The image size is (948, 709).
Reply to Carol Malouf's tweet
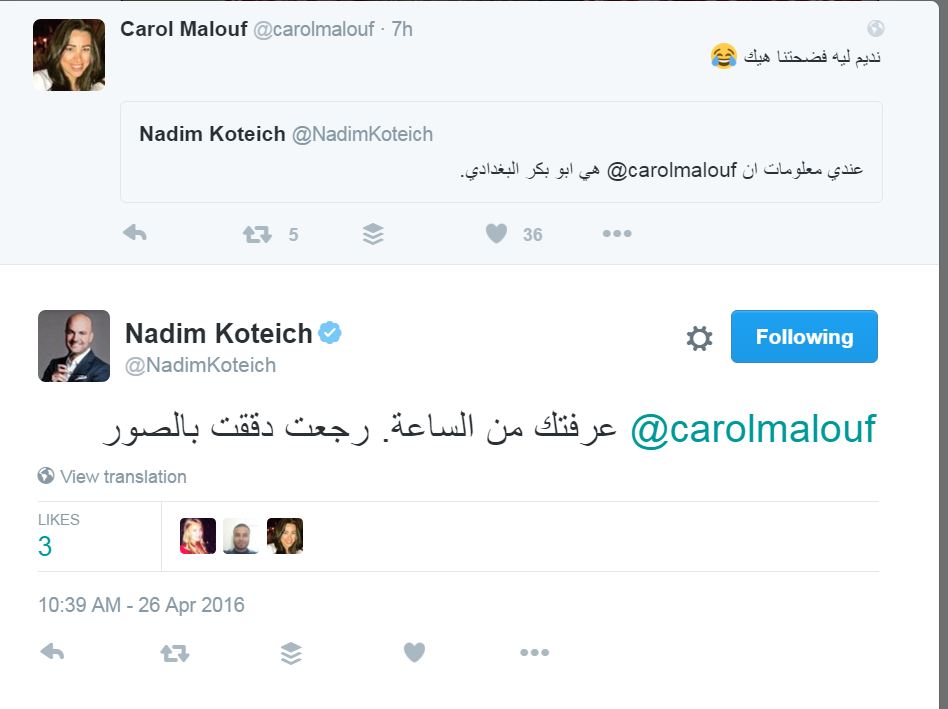[x=135, y=234]
